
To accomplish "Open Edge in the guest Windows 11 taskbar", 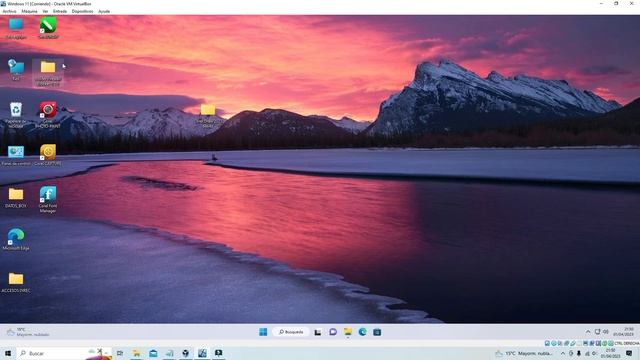I will pos(362,332).
